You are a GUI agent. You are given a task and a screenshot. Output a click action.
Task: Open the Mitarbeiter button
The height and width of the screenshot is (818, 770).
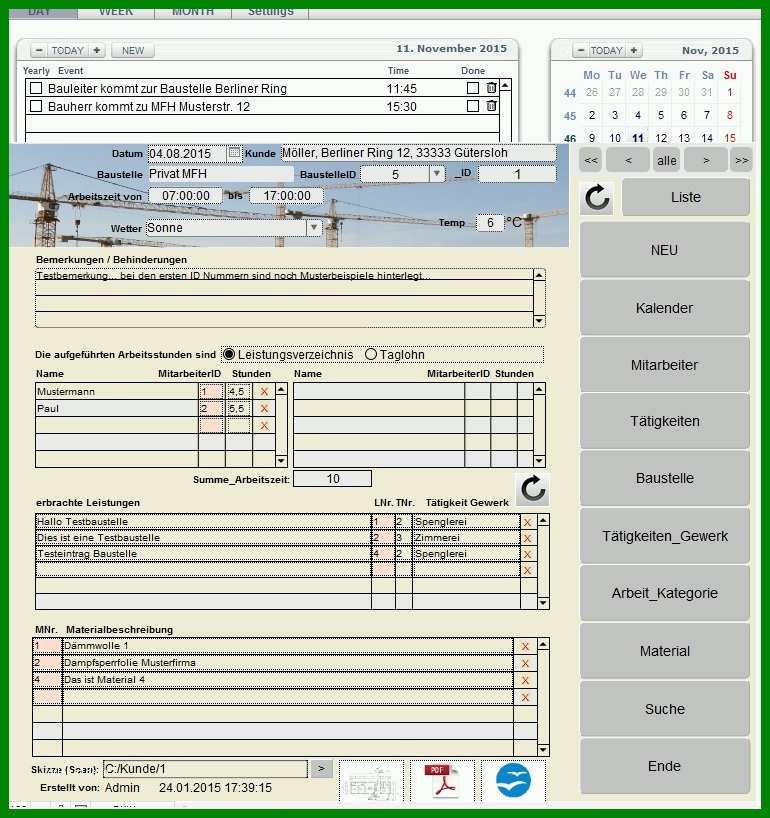(664, 365)
